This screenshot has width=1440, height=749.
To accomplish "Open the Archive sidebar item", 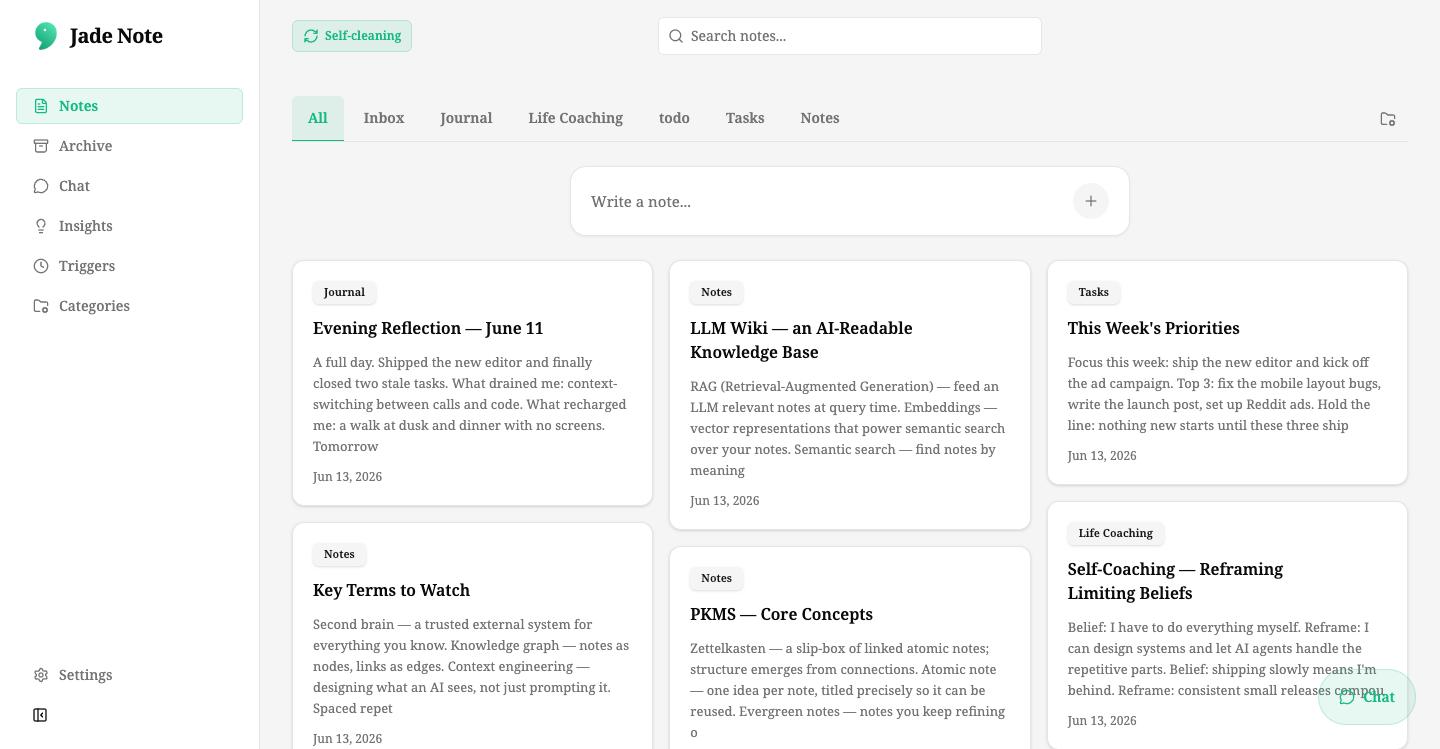I will click(x=129, y=146).
